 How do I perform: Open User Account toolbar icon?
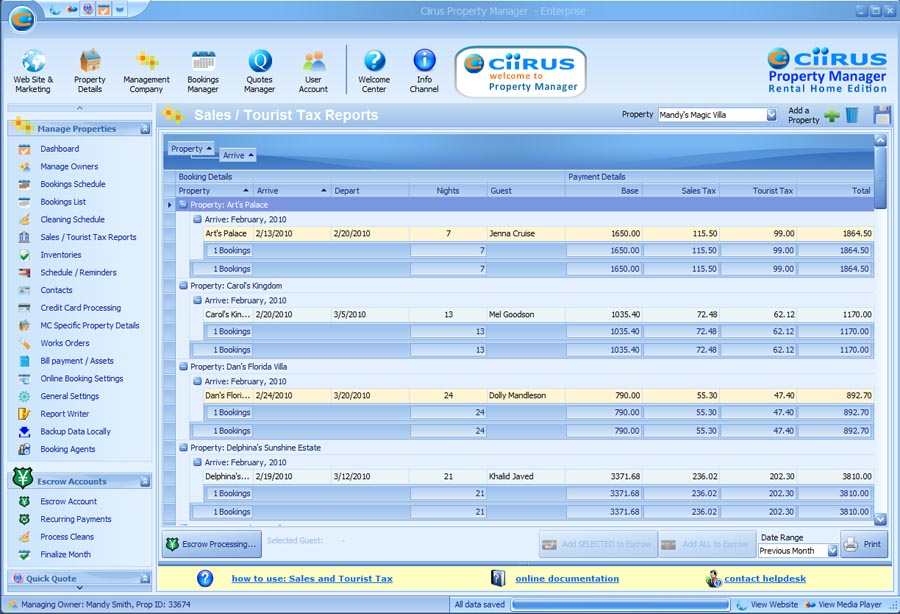pos(313,72)
